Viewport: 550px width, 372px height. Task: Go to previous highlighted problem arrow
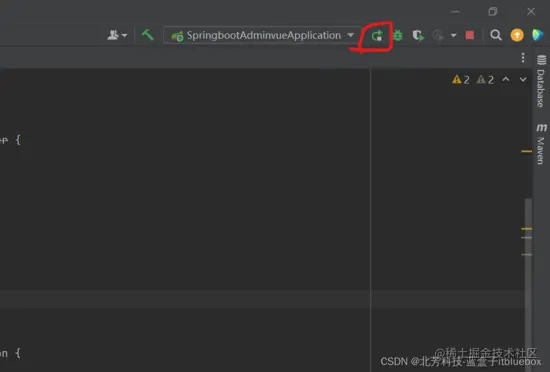pyautogui.click(x=506, y=79)
